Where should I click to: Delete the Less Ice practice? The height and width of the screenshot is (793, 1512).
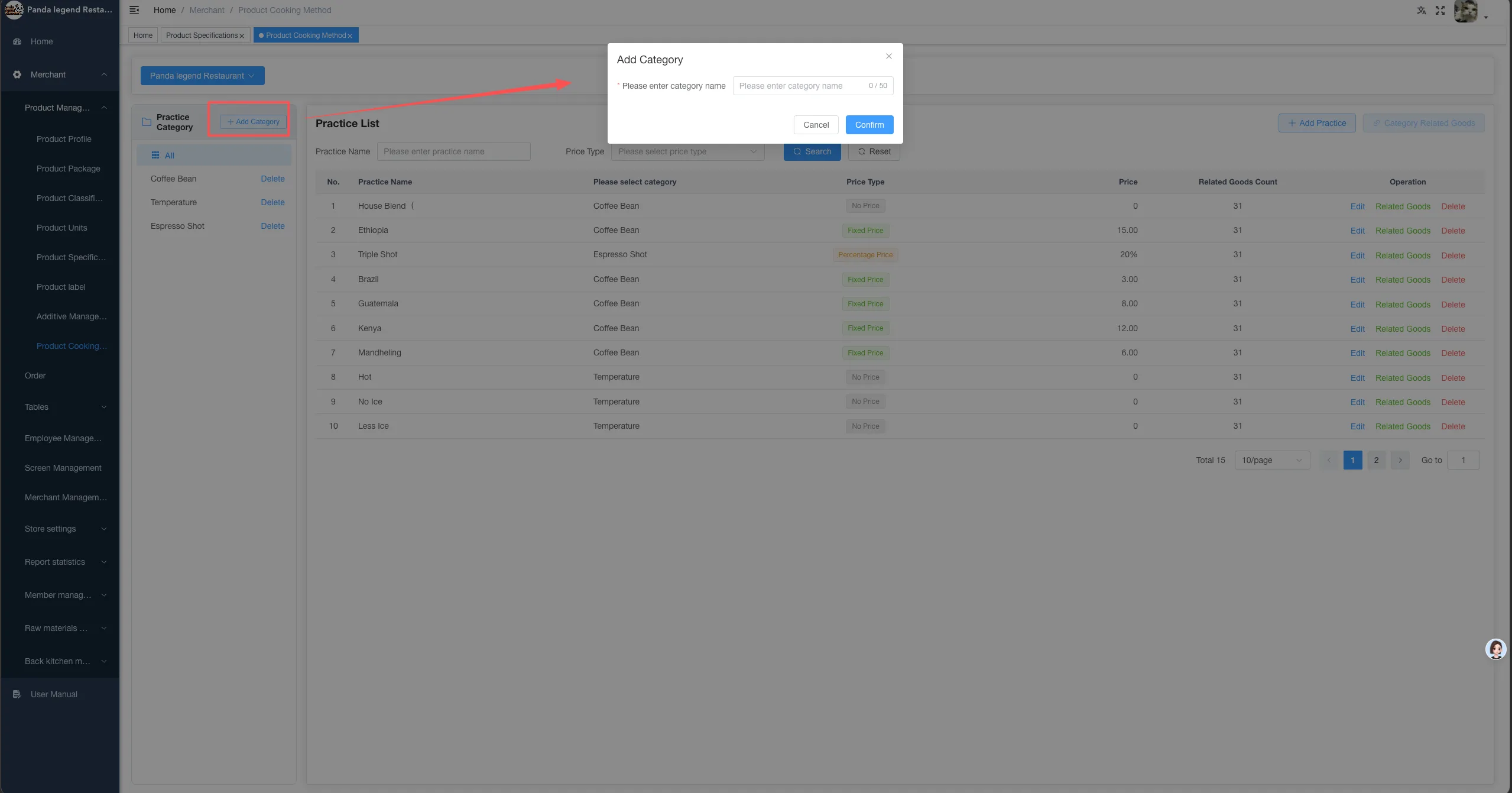(1453, 426)
